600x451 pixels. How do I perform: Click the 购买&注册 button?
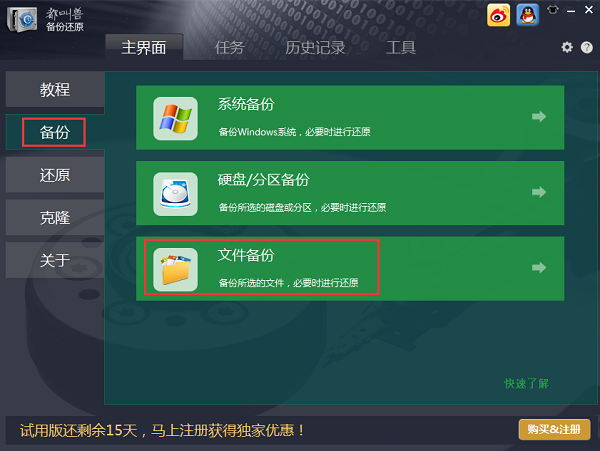coord(554,430)
